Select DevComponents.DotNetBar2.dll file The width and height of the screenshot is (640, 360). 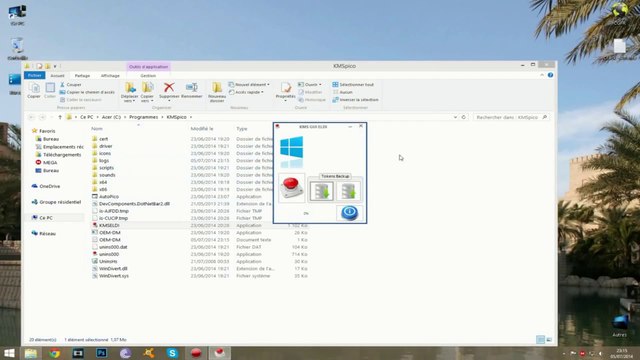(131, 204)
